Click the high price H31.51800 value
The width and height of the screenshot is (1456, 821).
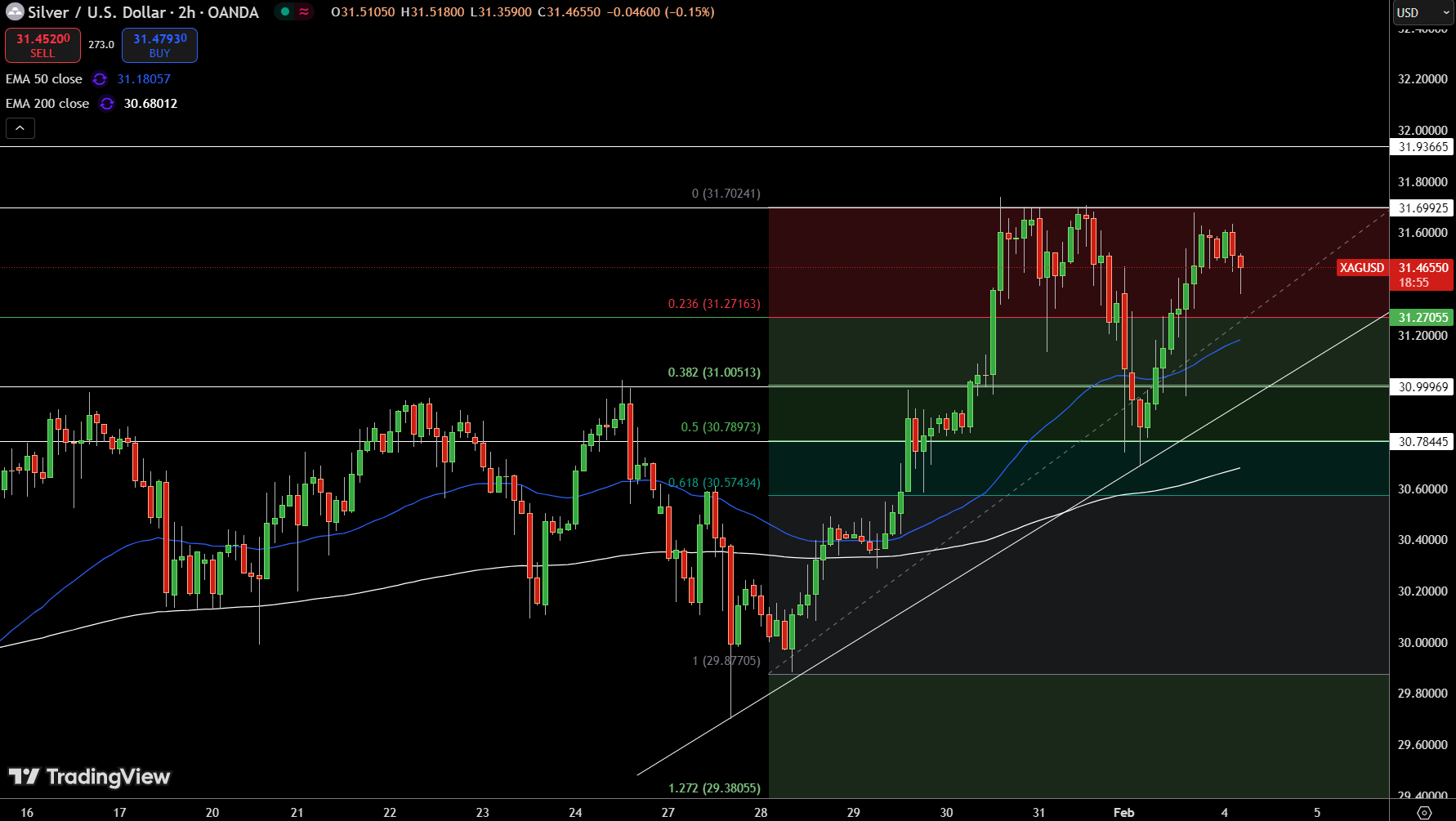pos(432,12)
